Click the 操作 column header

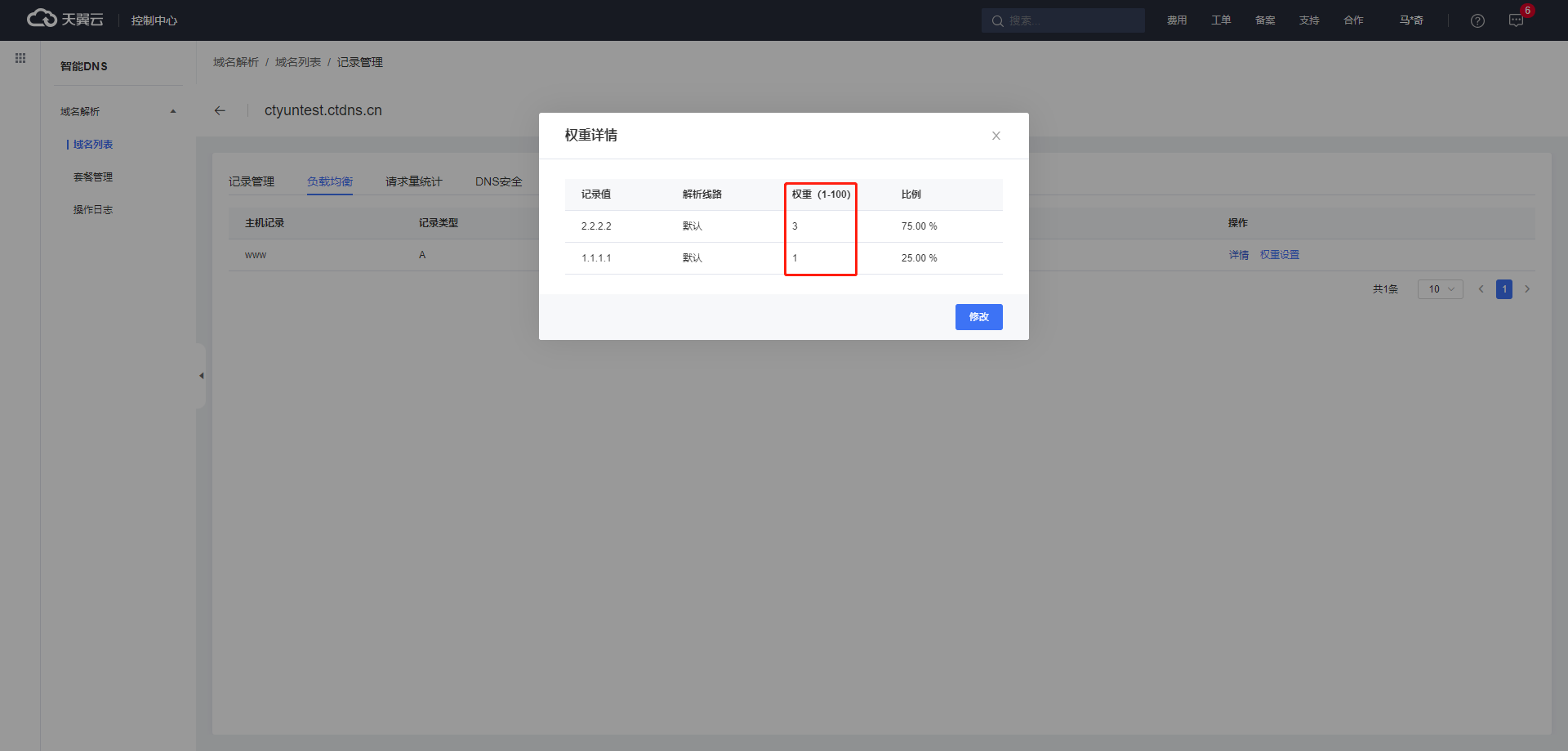(x=1238, y=223)
